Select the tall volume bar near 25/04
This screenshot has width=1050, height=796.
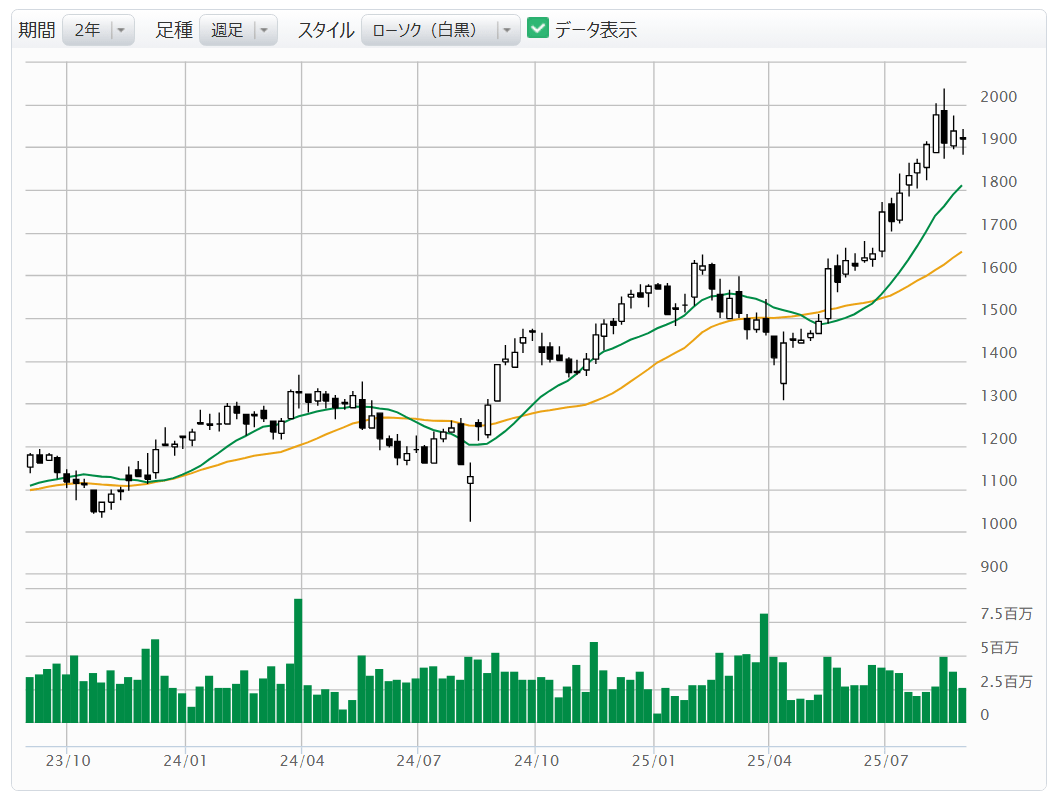[x=764, y=667]
